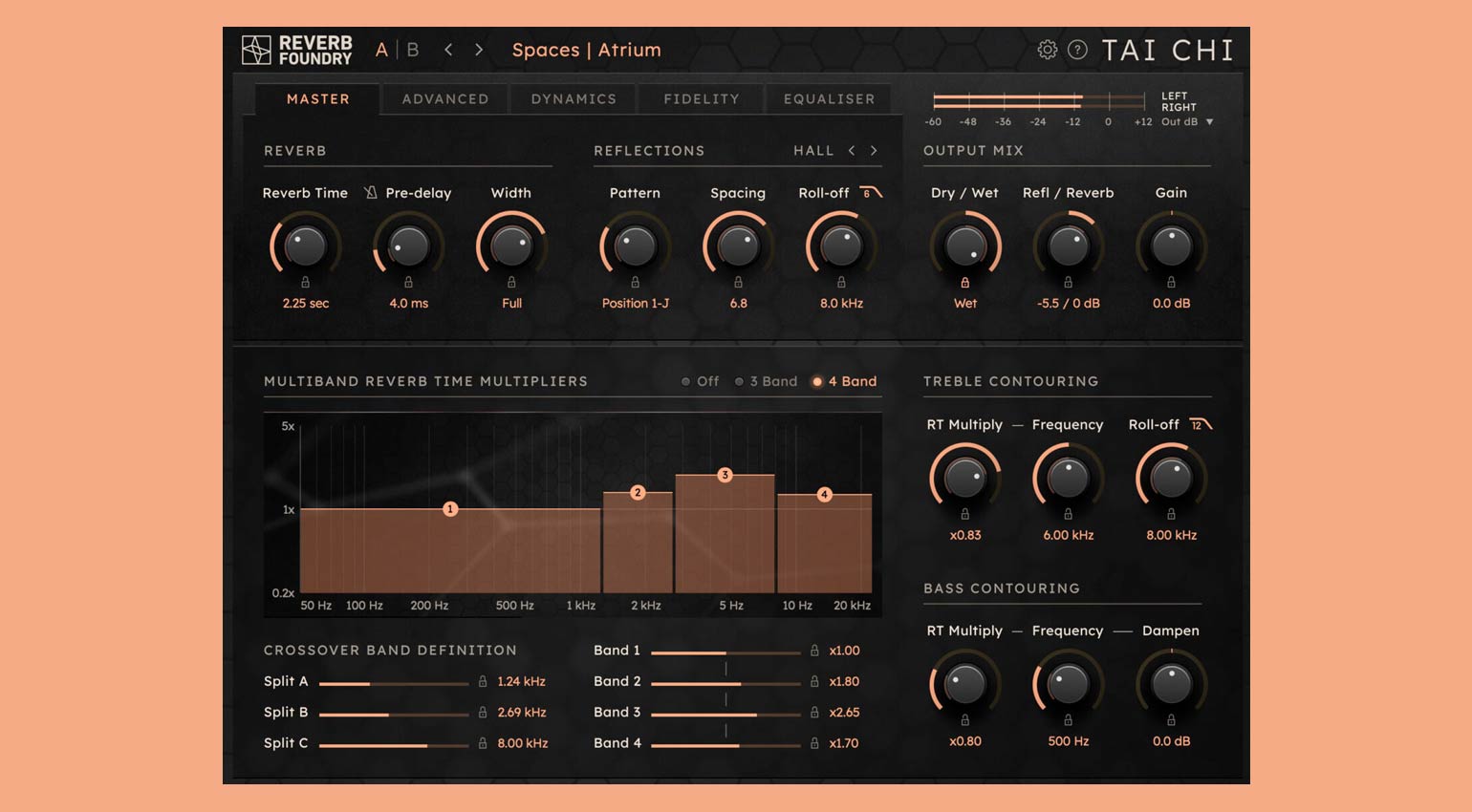Select the Off multiband mode
The image size is (1472, 812).
700,381
